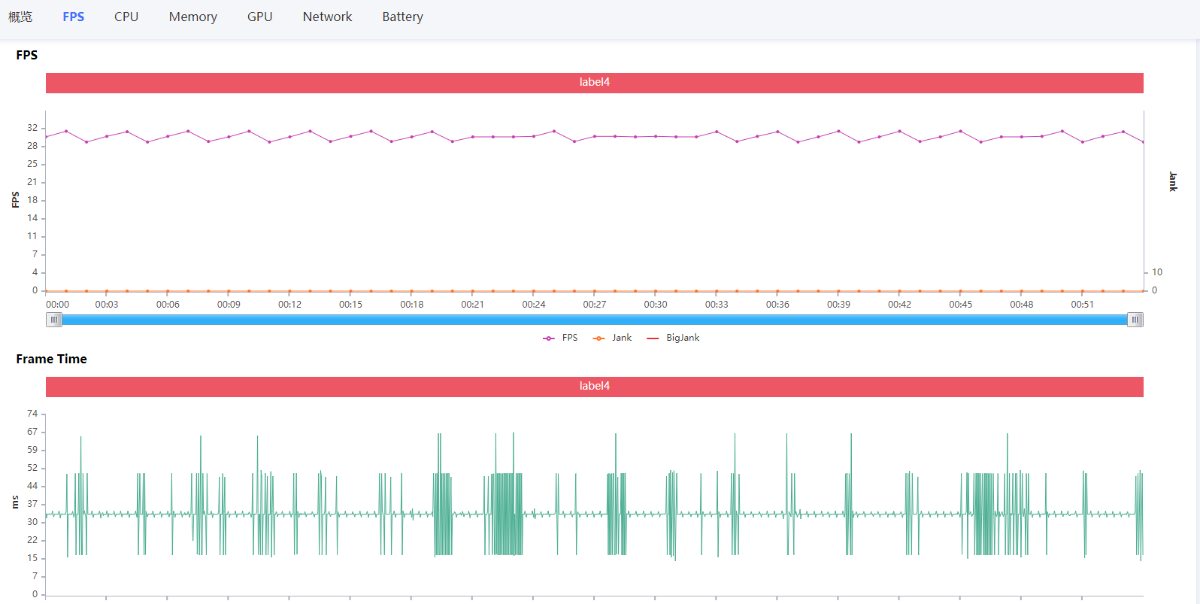Click the 00:51 label on the FPS time axis
This screenshot has height=604, width=1200.
point(1082,304)
